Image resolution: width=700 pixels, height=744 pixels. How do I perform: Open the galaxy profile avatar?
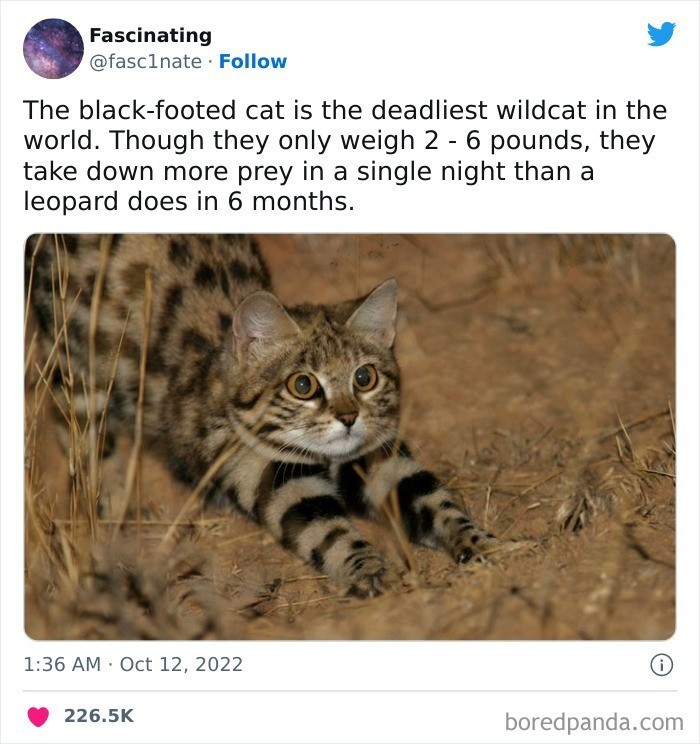click(x=53, y=48)
